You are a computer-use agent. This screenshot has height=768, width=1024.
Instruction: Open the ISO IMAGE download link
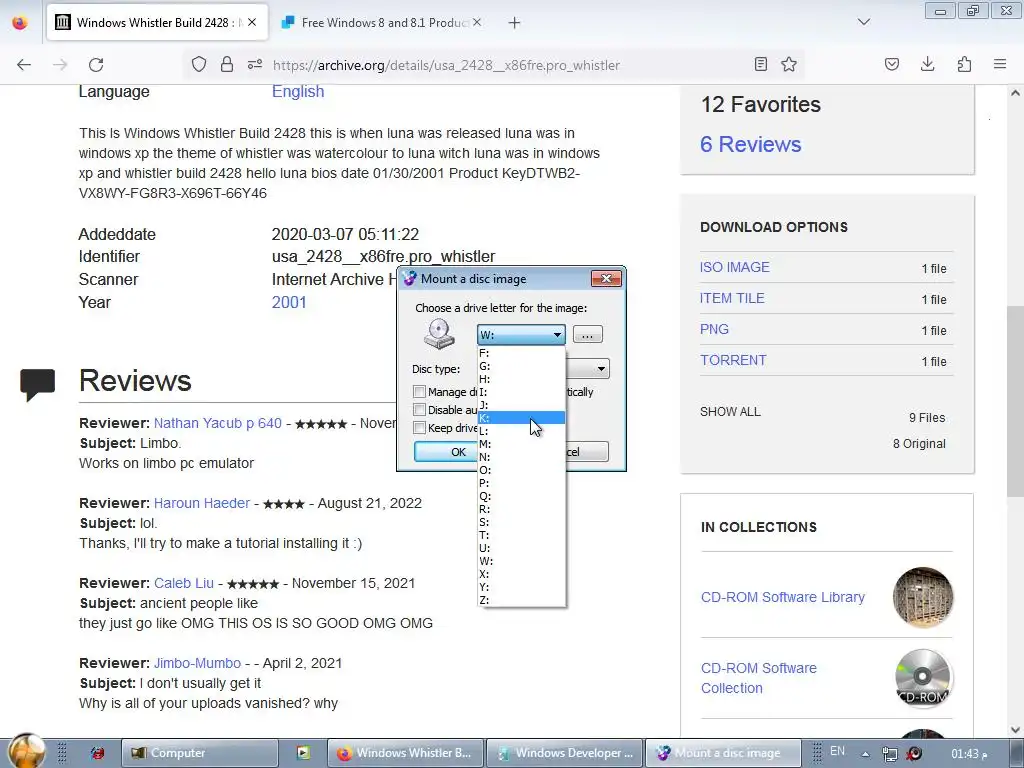point(735,267)
